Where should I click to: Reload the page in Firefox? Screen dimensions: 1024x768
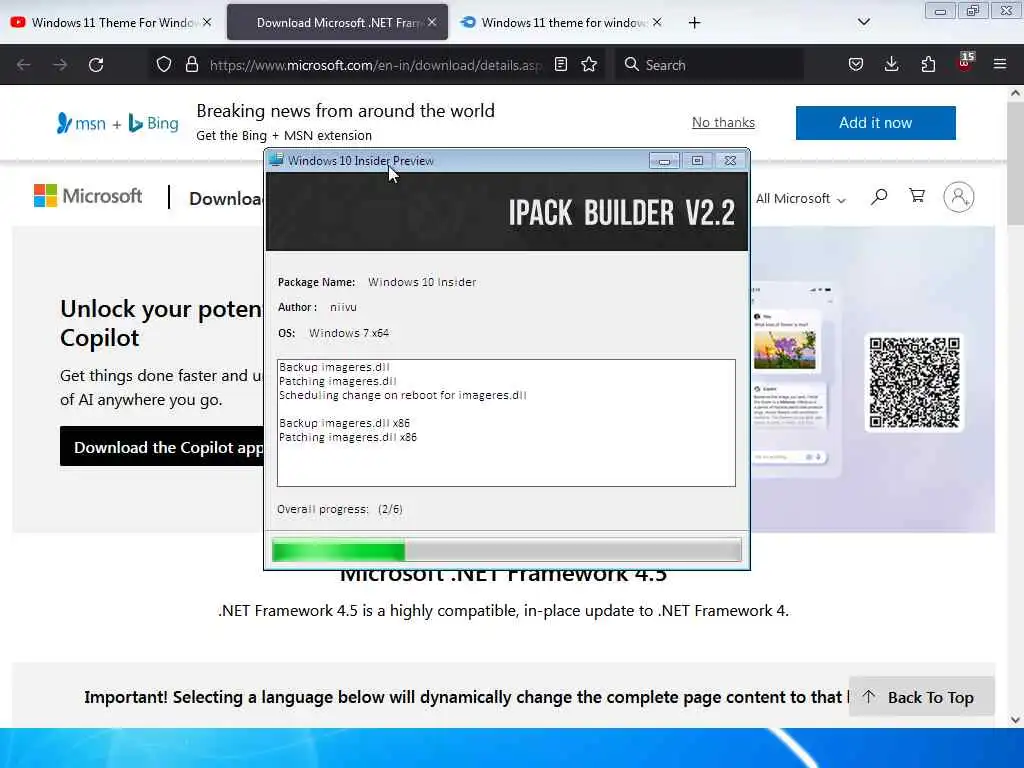pyautogui.click(x=96, y=65)
